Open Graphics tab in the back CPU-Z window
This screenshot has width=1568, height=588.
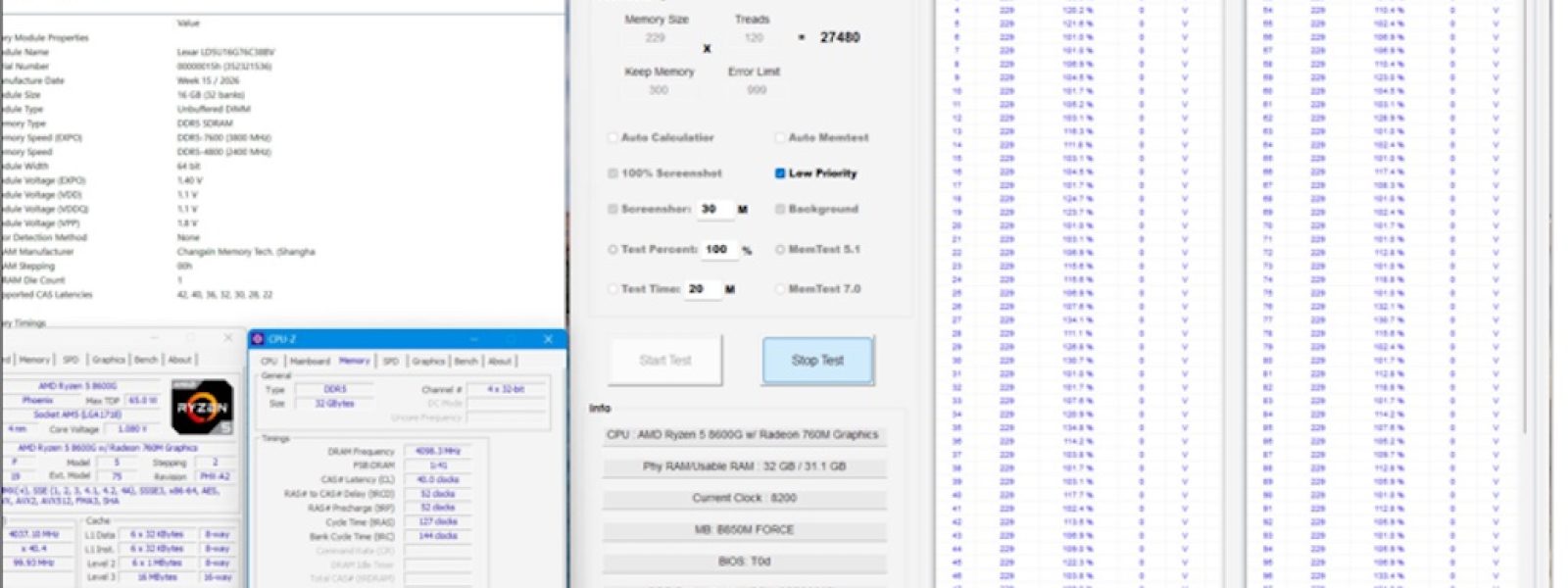click(x=109, y=360)
